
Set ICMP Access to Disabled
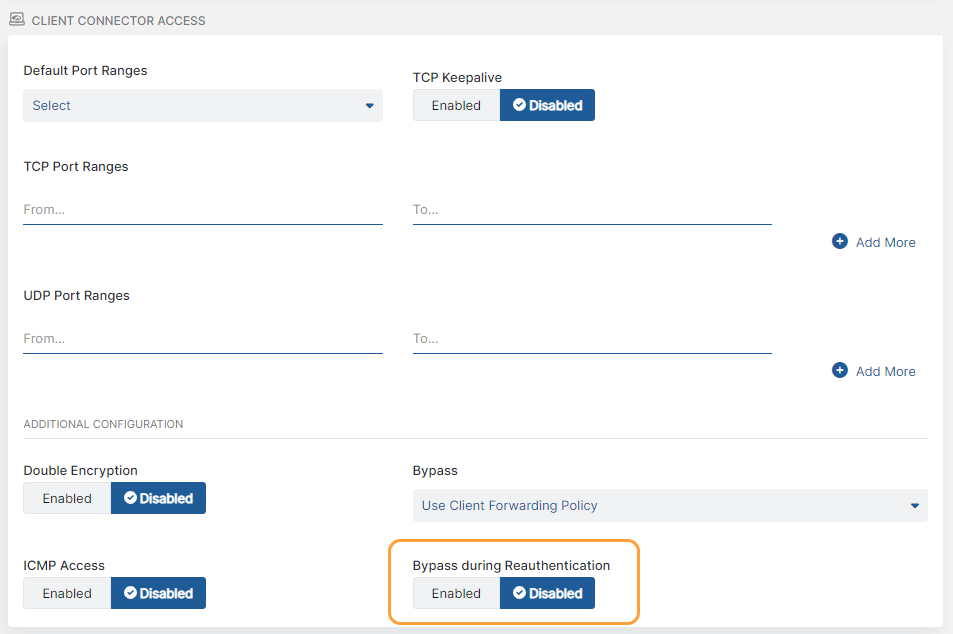(x=158, y=593)
